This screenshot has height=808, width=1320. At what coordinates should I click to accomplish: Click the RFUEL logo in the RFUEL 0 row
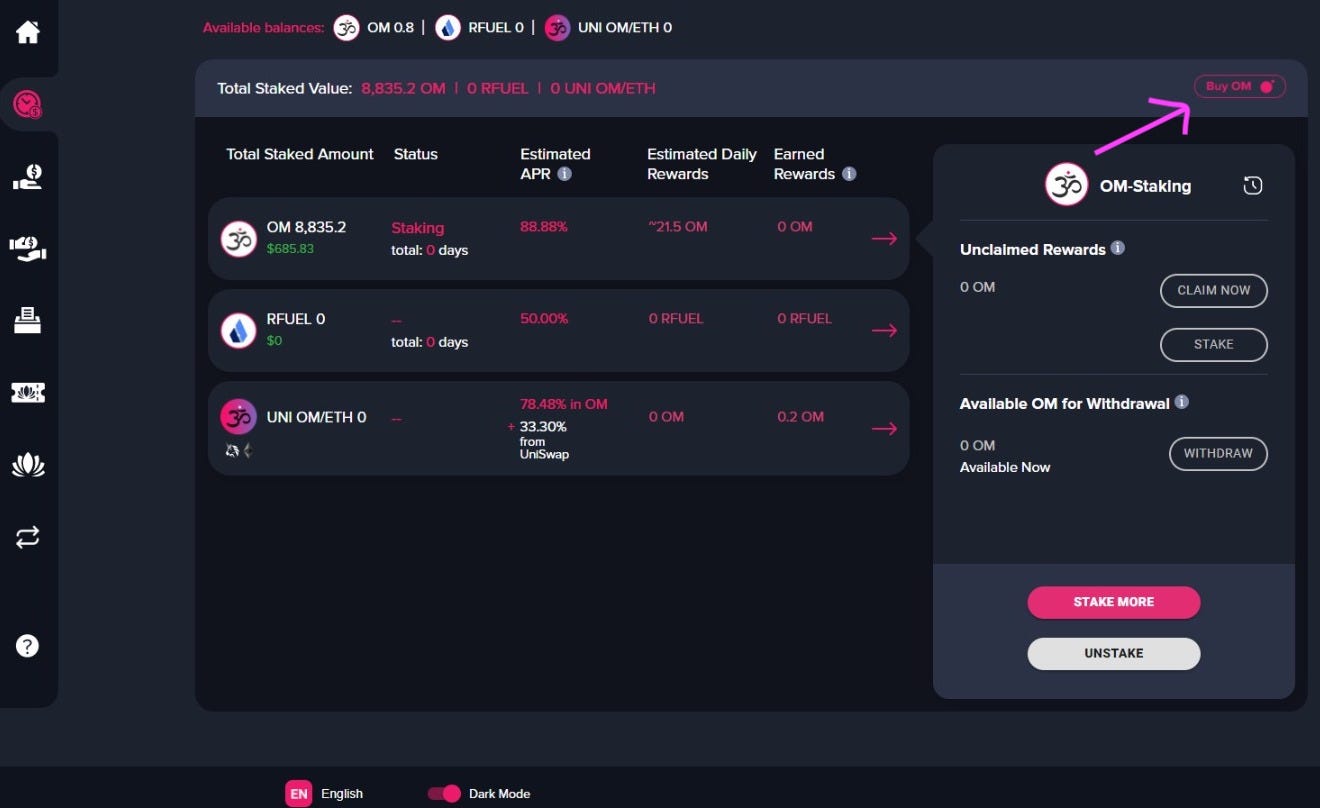point(239,330)
